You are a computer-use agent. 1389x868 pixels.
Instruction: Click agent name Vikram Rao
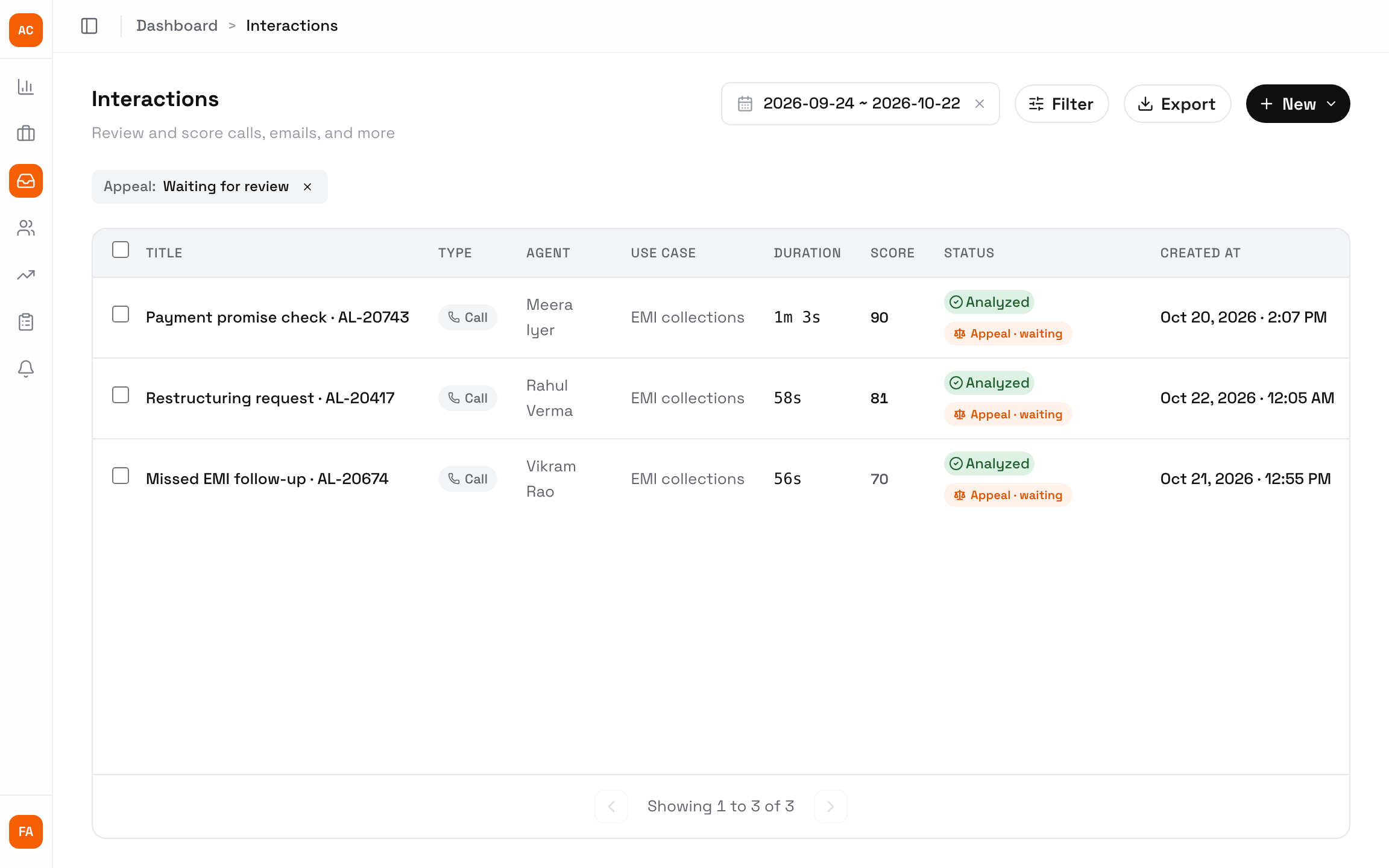coord(551,479)
